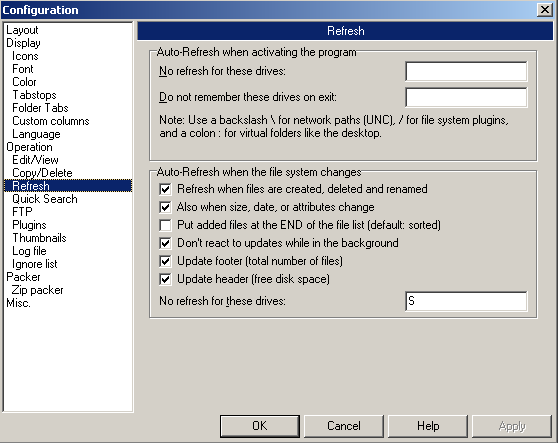Open the Layout settings page

(22, 30)
